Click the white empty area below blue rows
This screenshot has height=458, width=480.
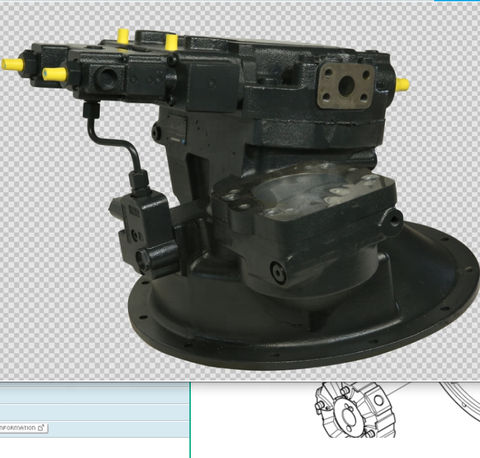[x=95, y=448]
